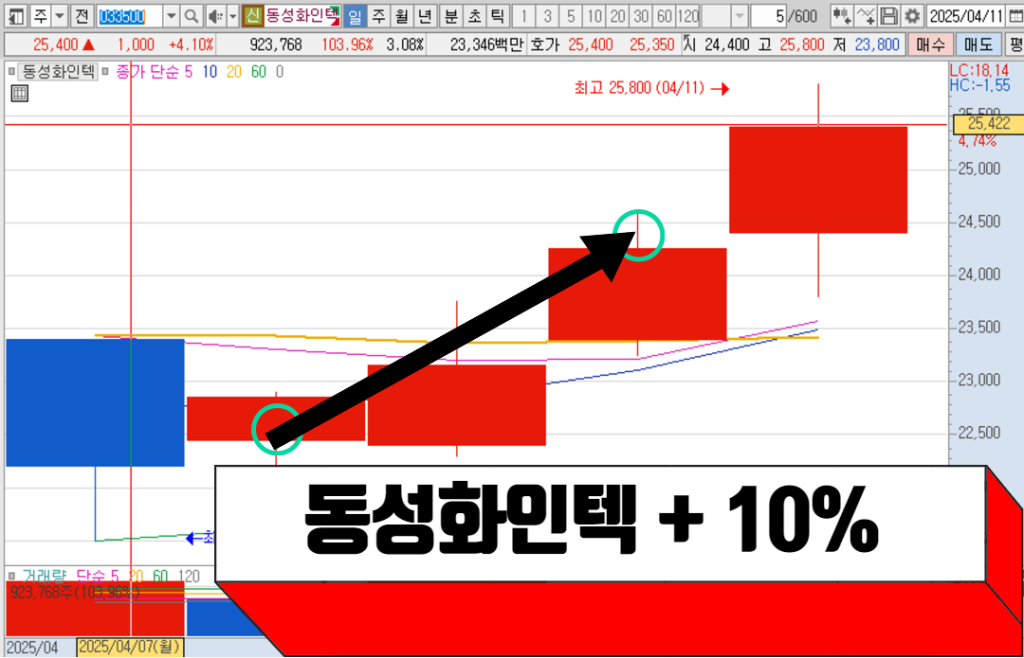This screenshot has width=1024, height=658.
Task: Click the add candlestick chart icon
Action: [x=842, y=16]
